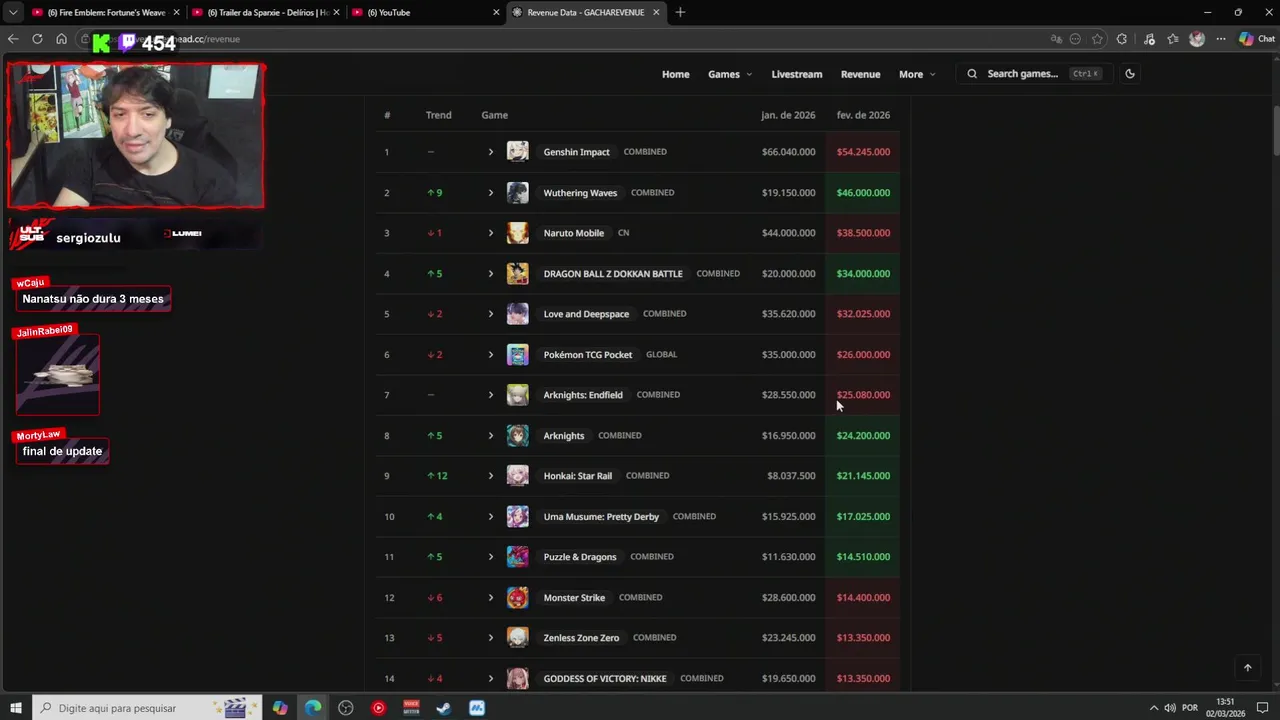Click the Windows taskbar search box
The height and width of the screenshot is (720, 1280).
[x=147, y=708]
